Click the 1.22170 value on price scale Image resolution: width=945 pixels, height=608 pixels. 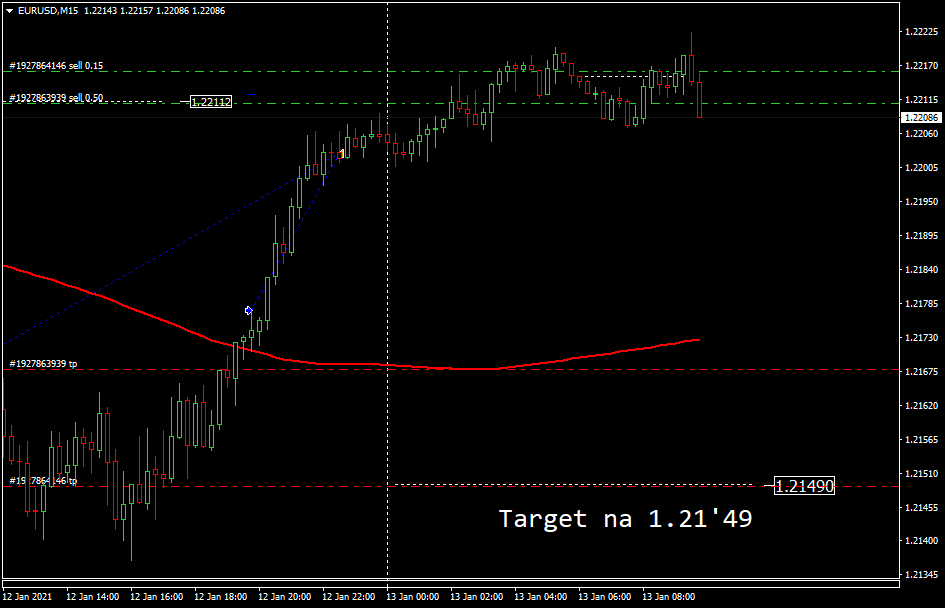(x=922, y=66)
